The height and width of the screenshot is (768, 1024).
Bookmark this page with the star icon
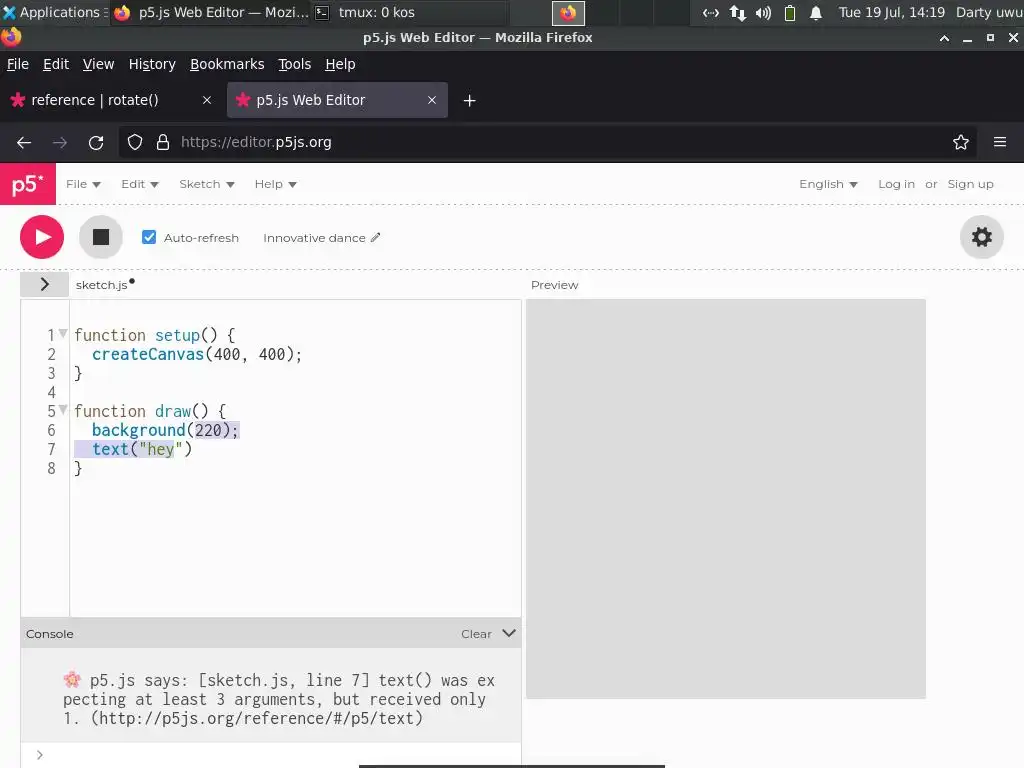960,142
